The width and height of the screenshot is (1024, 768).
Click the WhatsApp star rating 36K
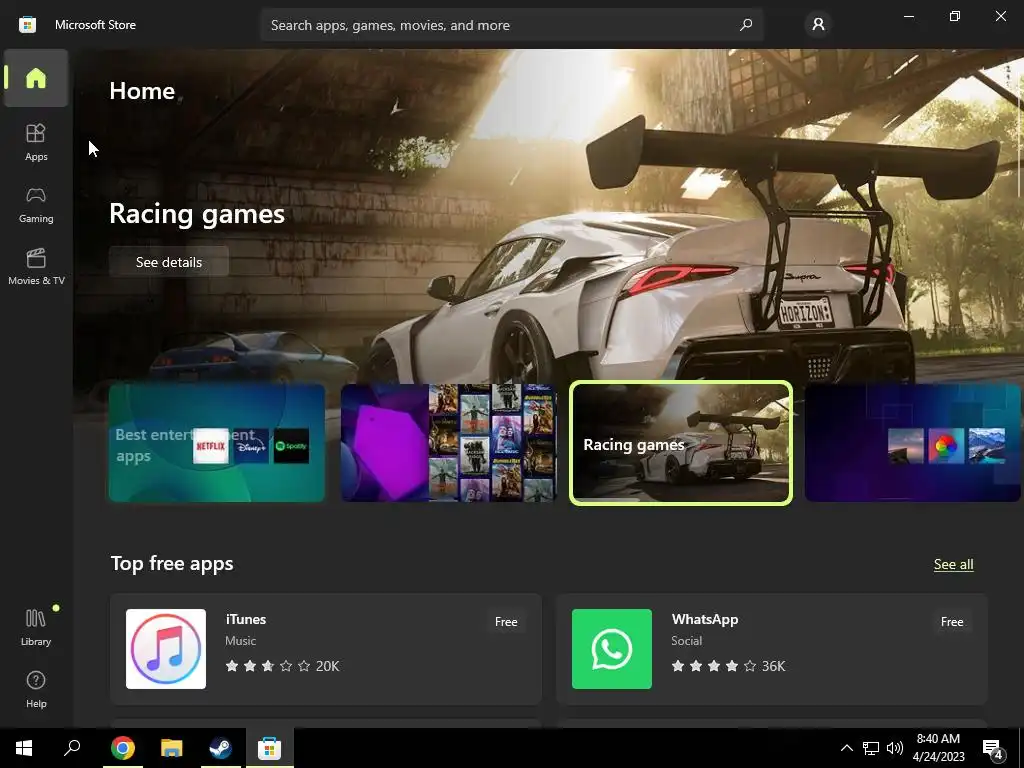[728, 665]
